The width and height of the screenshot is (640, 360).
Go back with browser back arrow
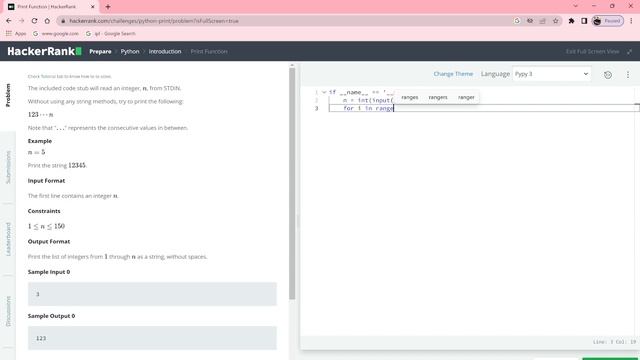(9, 21)
